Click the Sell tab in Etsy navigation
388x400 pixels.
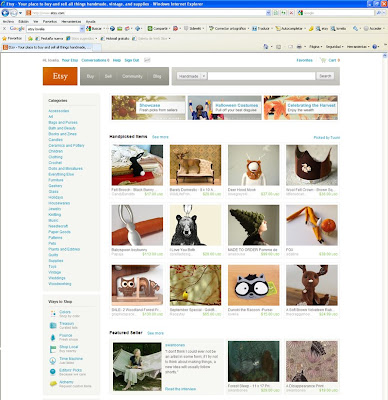[108, 76]
